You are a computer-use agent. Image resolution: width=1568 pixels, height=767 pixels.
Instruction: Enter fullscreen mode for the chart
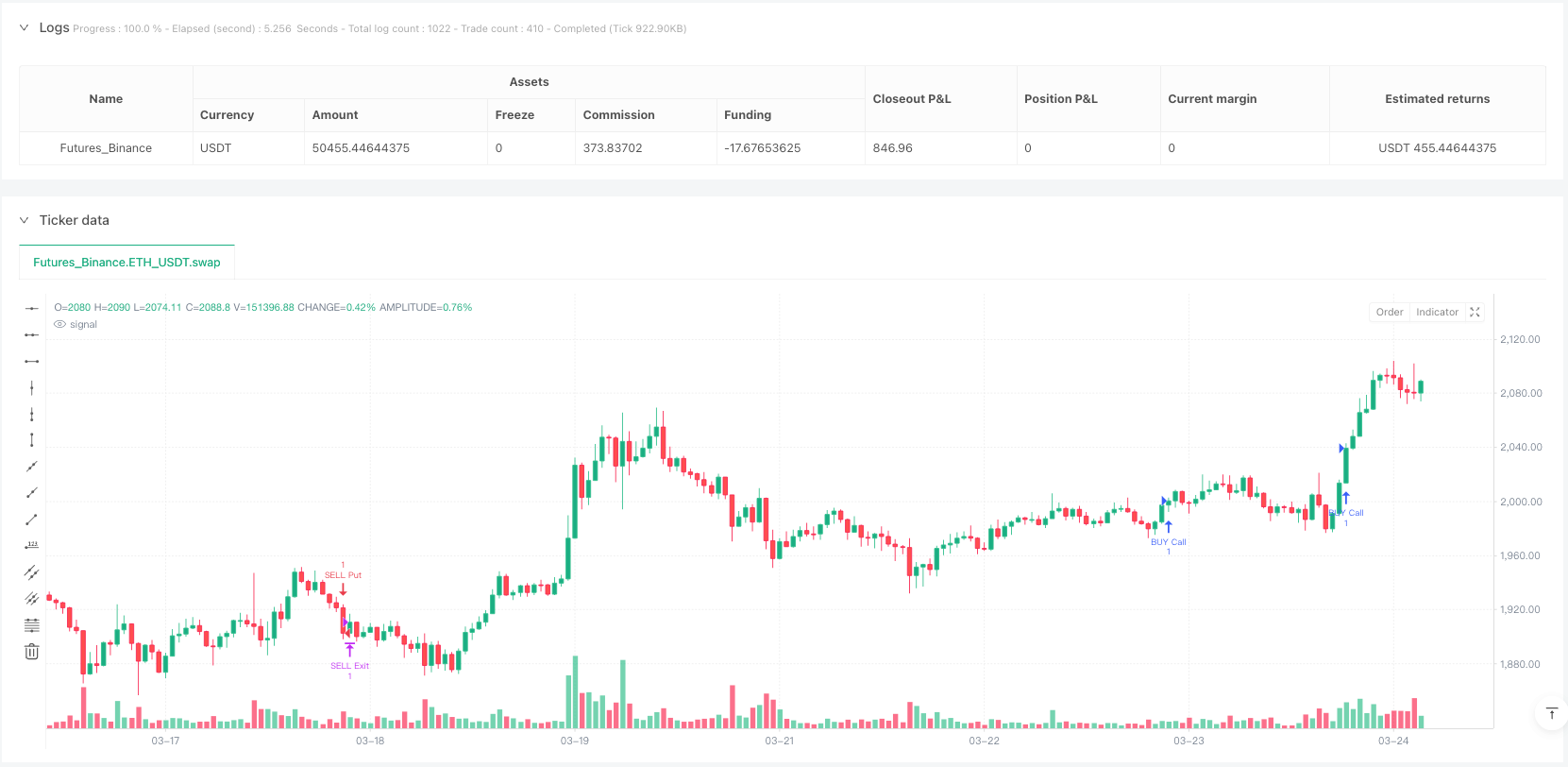[1475, 313]
